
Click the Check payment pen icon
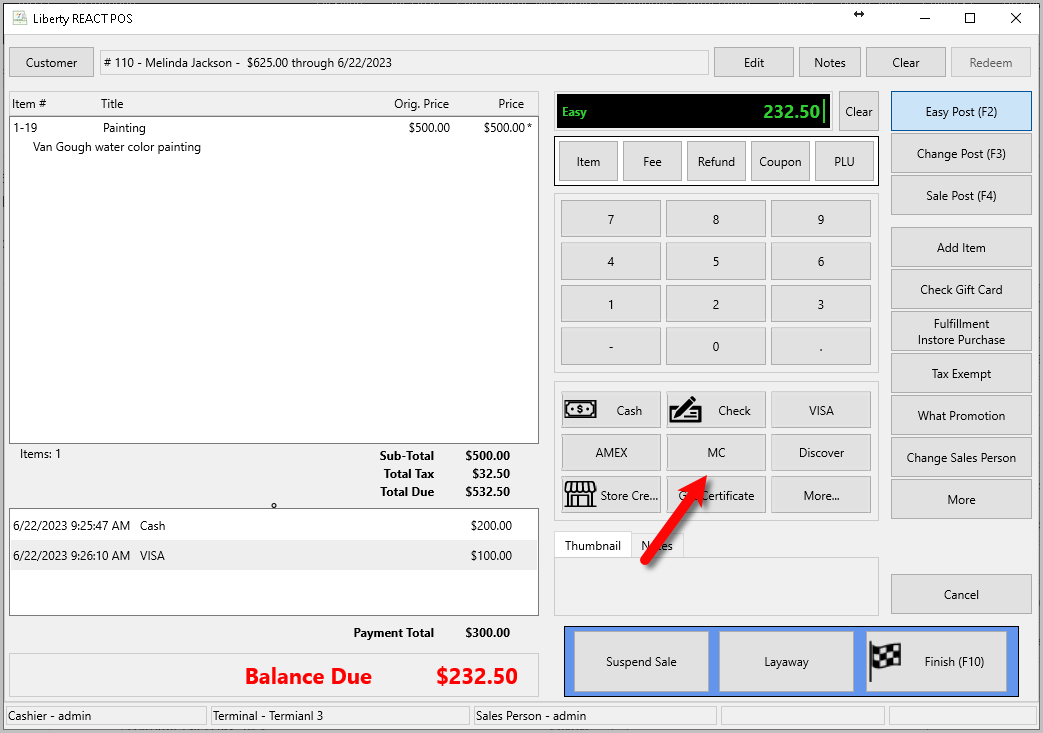(x=685, y=410)
